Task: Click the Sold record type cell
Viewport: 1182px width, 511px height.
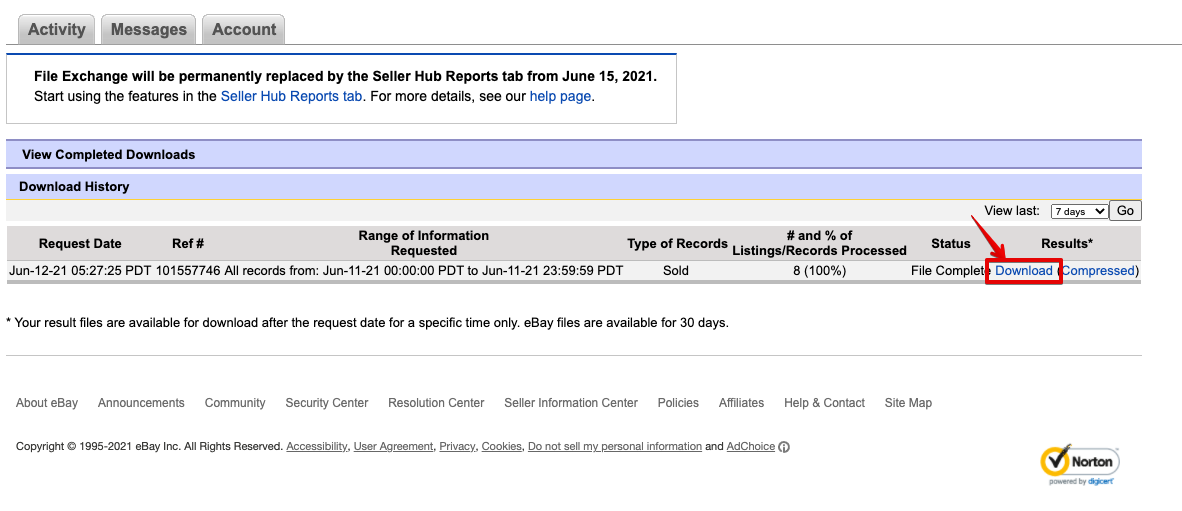Action: click(676, 271)
